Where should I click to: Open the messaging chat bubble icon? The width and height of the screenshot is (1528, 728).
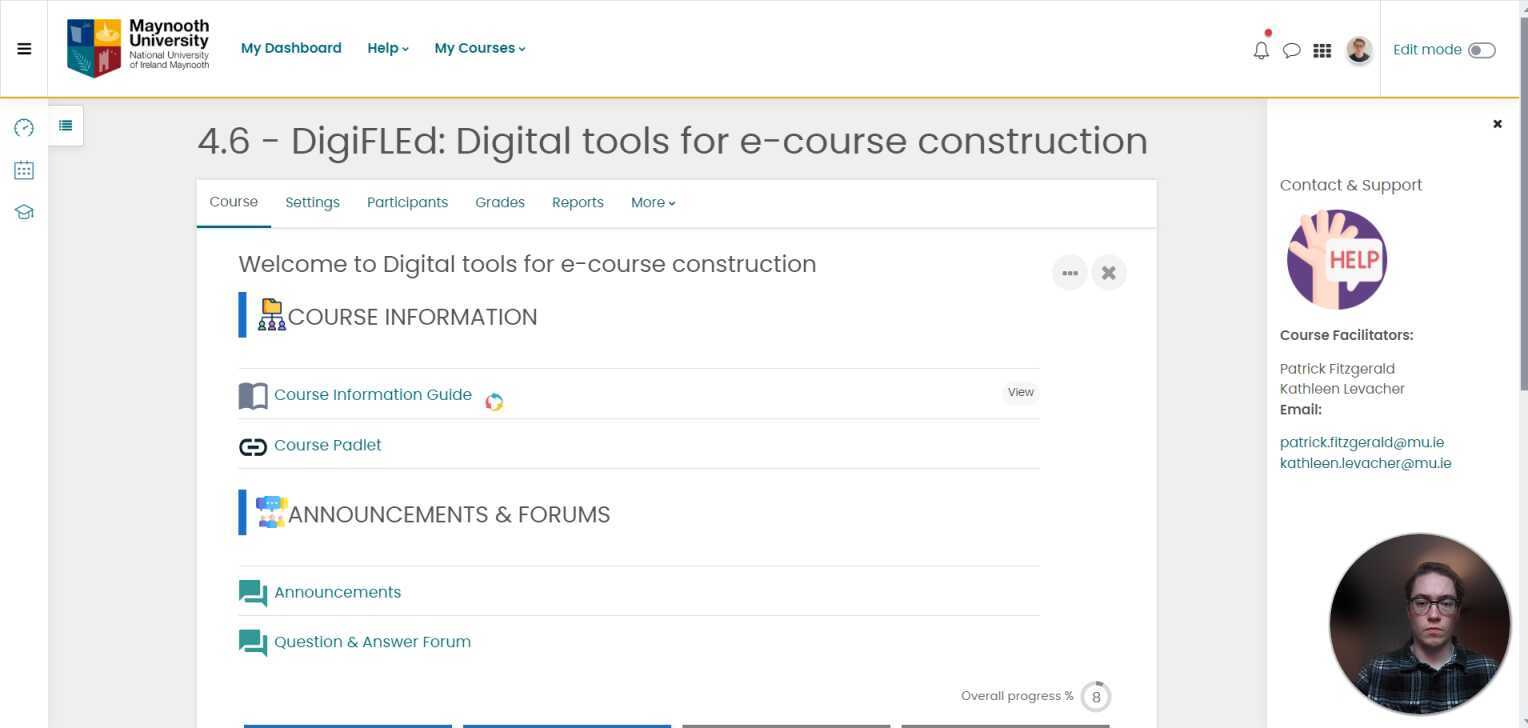pos(1291,50)
